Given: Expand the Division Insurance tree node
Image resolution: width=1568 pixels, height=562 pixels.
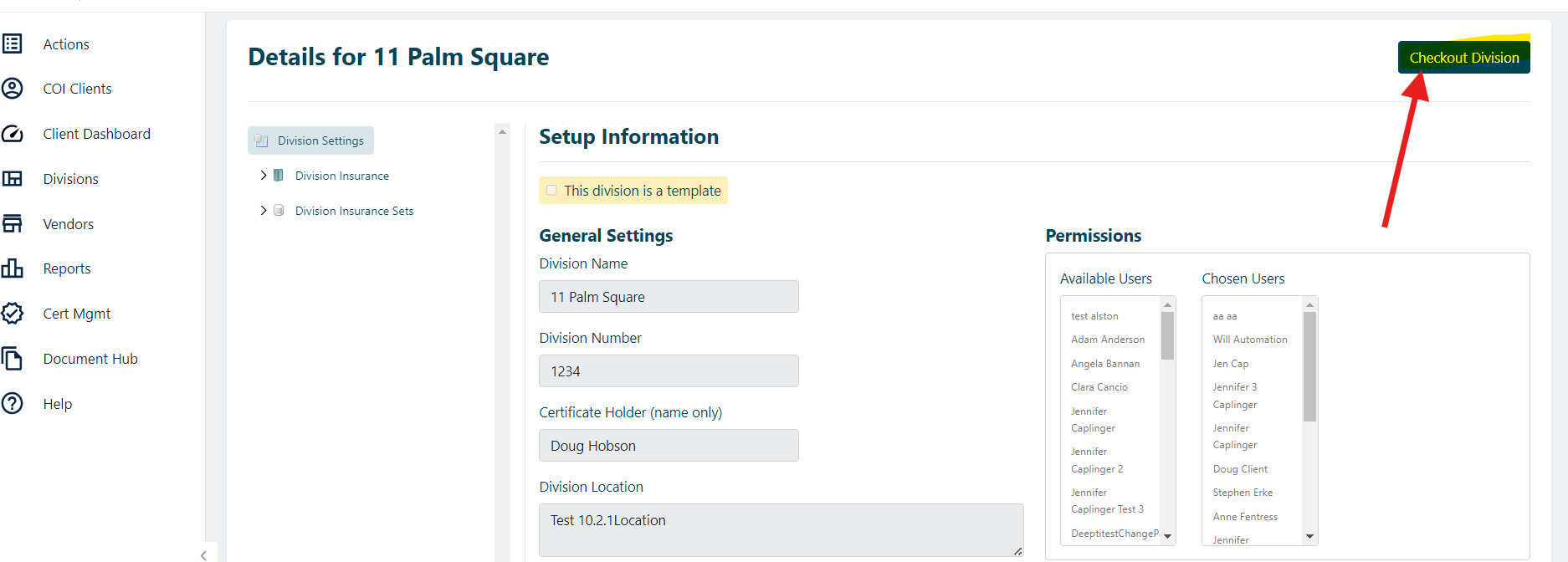Looking at the screenshot, I should (264, 176).
